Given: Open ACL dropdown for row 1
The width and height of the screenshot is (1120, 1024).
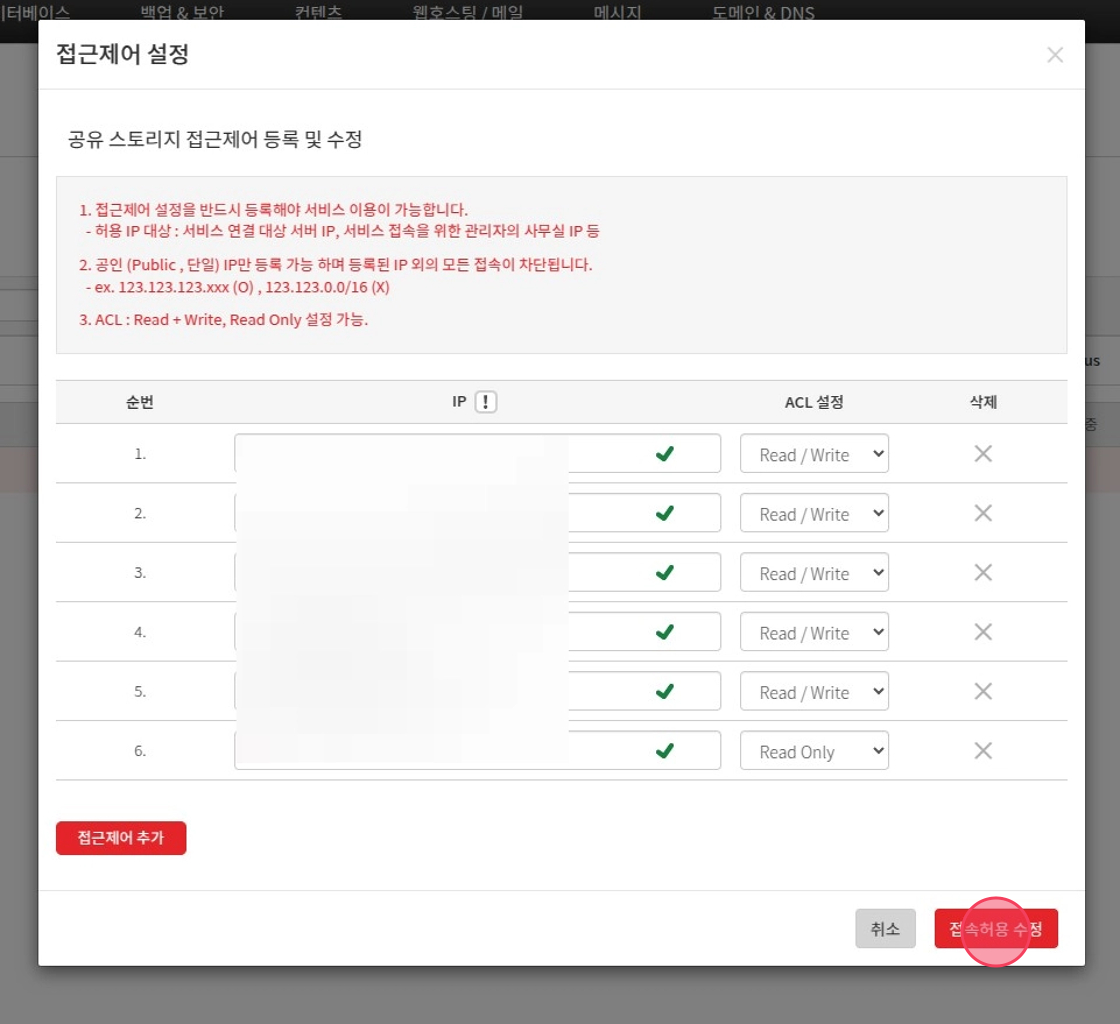Looking at the screenshot, I should pyautogui.click(x=814, y=453).
